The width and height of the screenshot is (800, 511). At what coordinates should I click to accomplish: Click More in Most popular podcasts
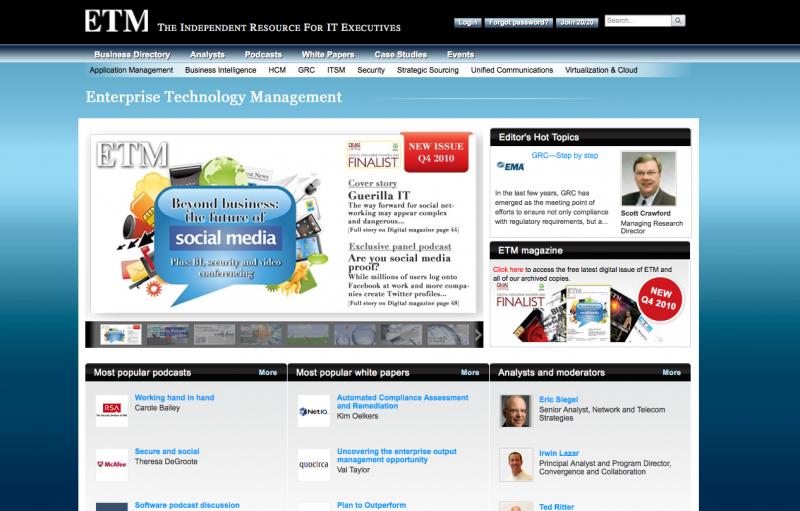pyautogui.click(x=268, y=372)
